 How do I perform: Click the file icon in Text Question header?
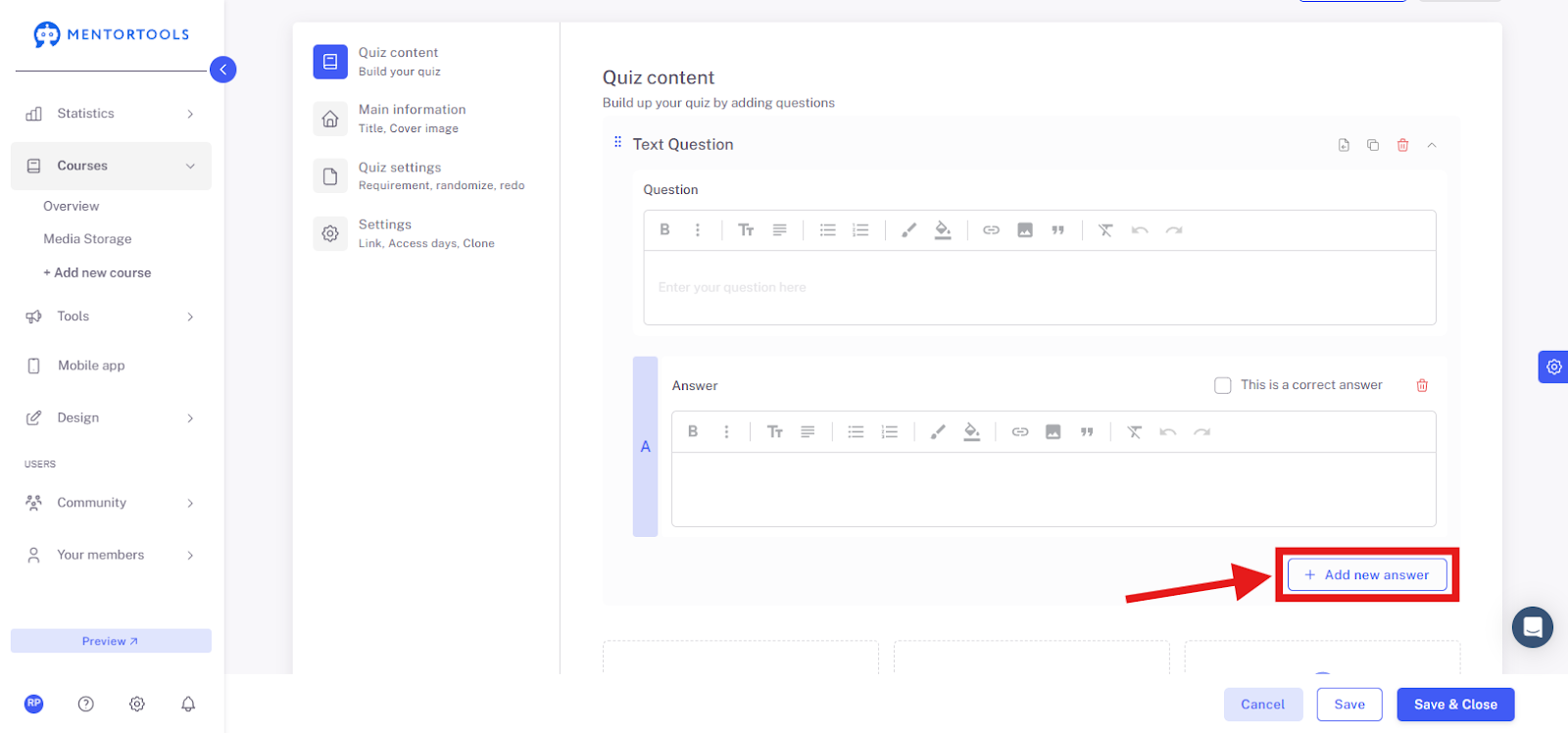1344,145
